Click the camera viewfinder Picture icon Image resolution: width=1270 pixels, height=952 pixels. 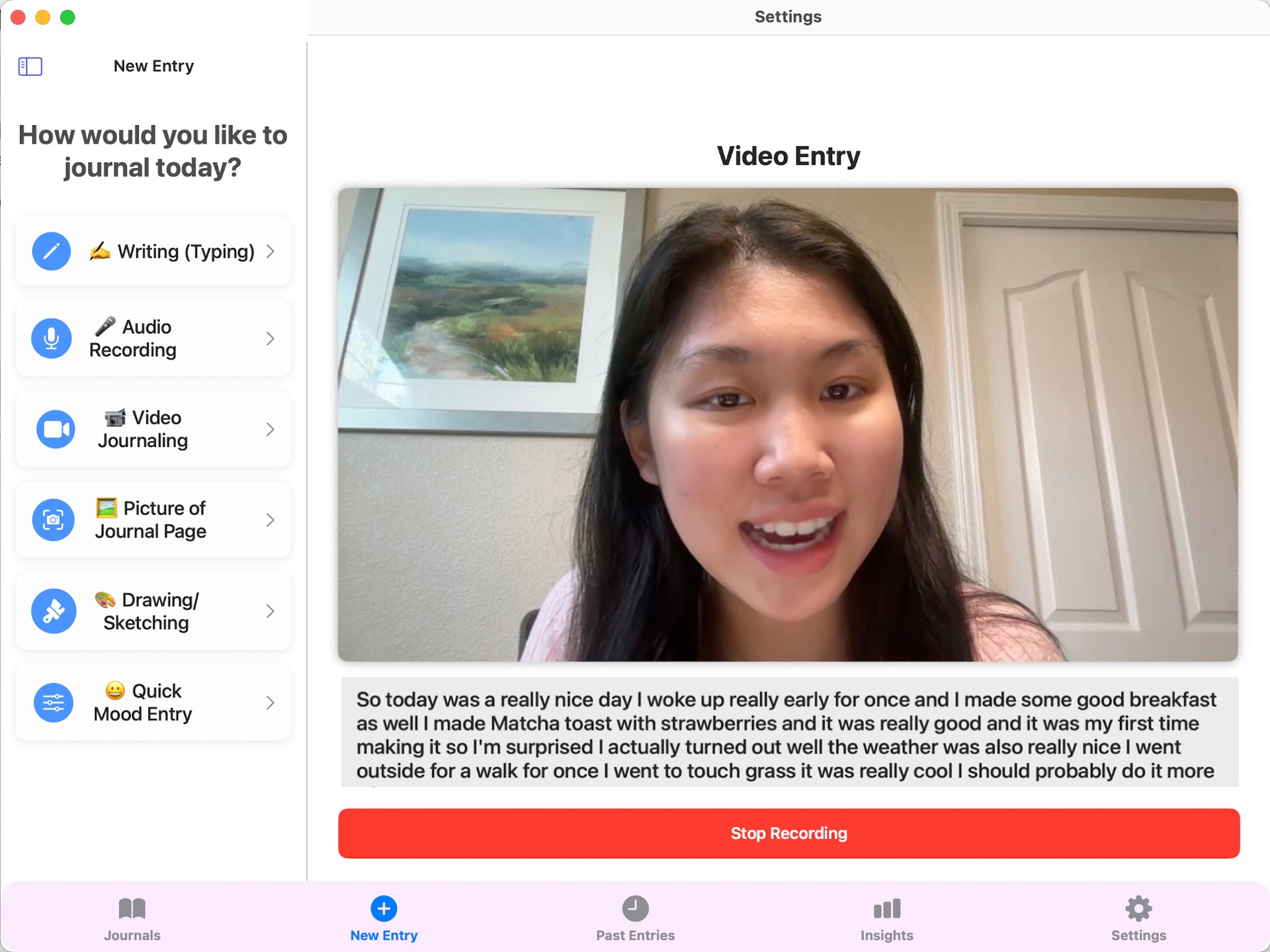(53, 520)
